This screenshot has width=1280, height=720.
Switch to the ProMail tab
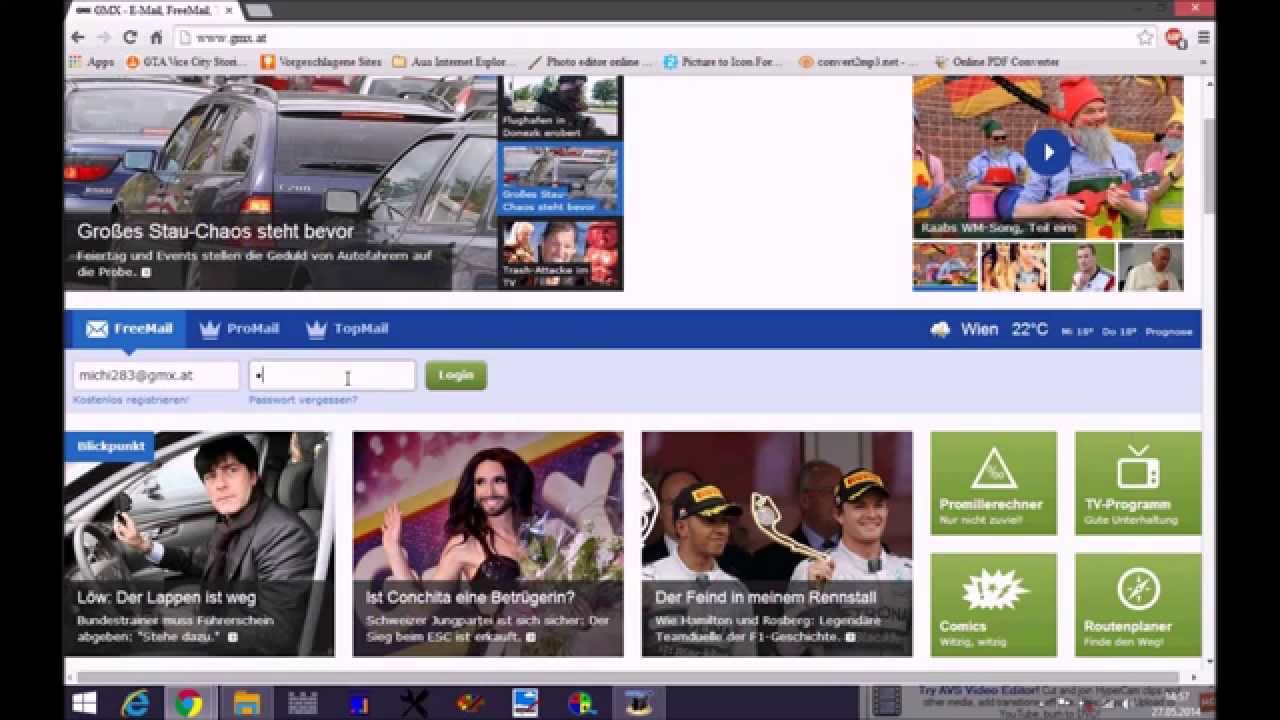[239, 329]
